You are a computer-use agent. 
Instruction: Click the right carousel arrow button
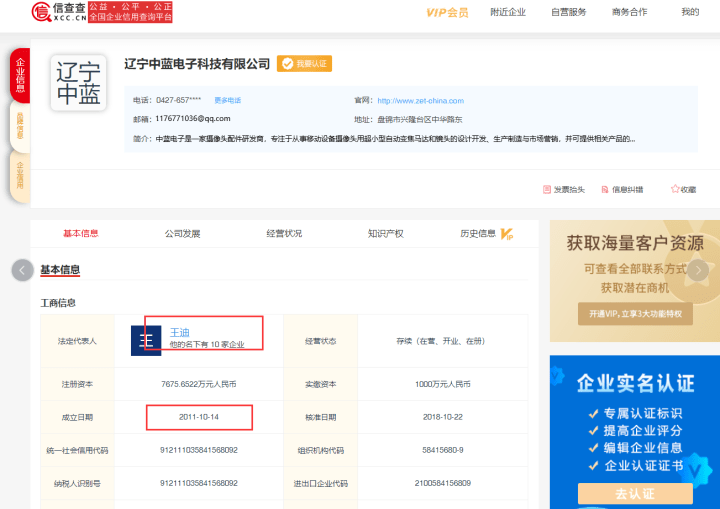[698, 270]
